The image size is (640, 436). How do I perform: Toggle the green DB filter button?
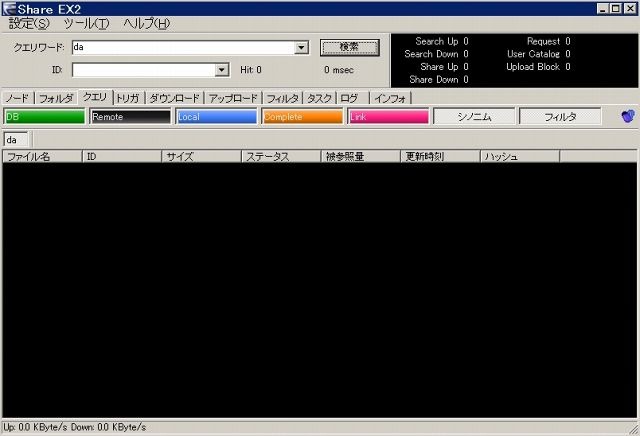(x=44, y=117)
